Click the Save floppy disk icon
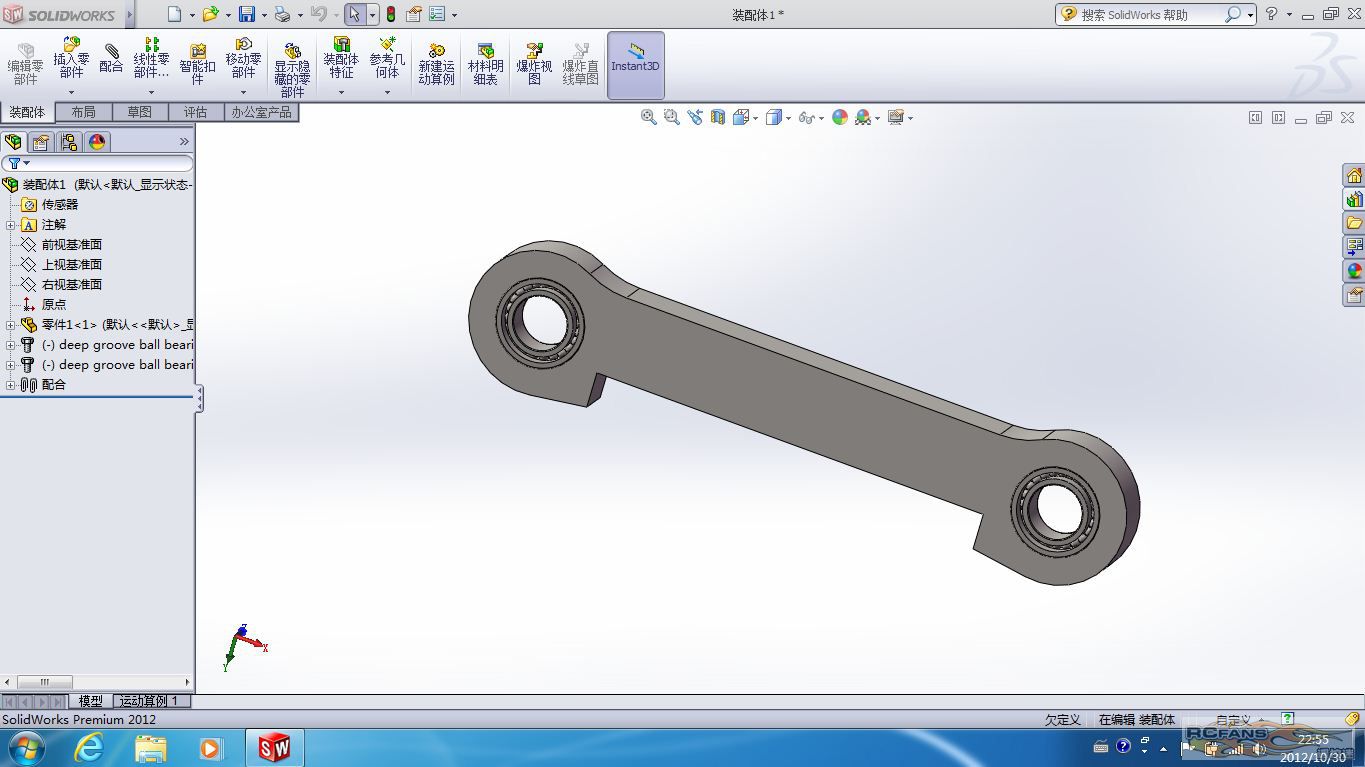 click(246, 14)
